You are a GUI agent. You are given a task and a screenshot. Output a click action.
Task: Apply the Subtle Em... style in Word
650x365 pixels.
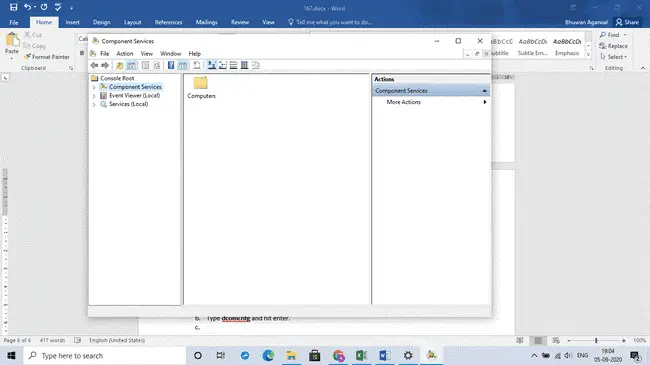click(533, 47)
